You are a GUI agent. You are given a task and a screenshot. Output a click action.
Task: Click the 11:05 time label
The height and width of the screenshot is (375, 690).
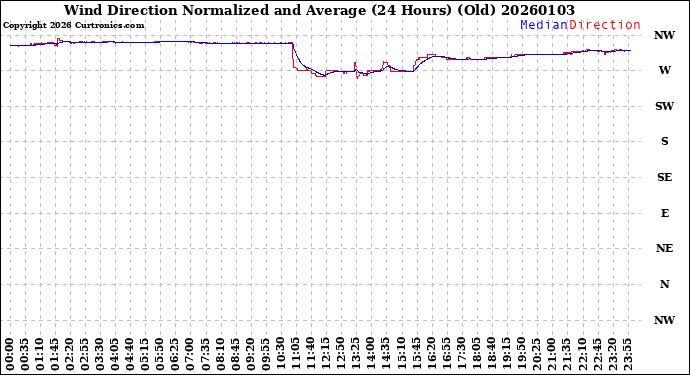click(x=296, y=354)
